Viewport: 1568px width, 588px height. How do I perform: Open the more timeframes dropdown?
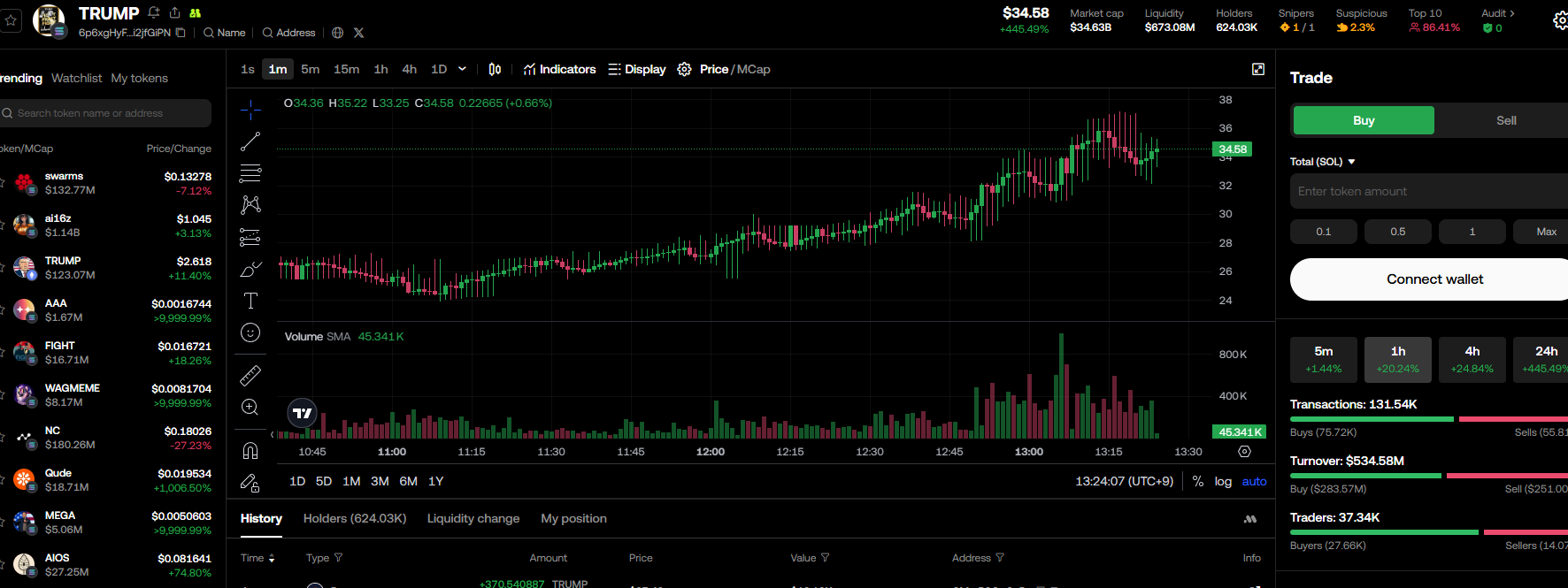[x=462, y=69]
